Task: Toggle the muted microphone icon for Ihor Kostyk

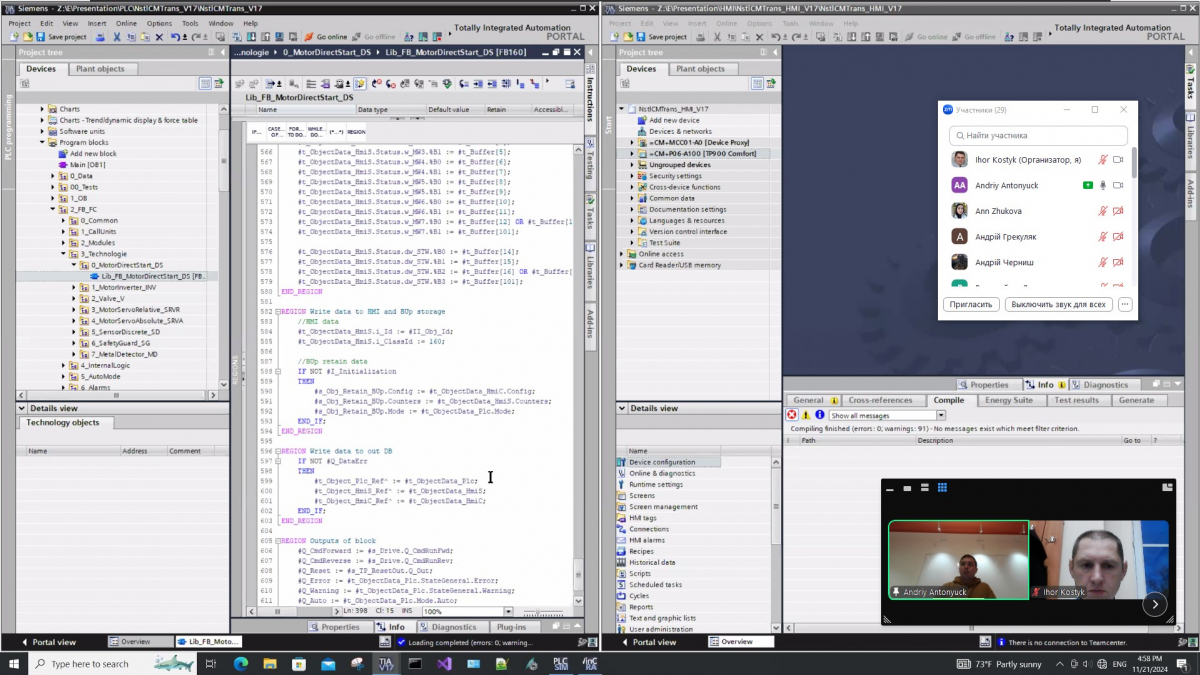Action: [1103, 159]
